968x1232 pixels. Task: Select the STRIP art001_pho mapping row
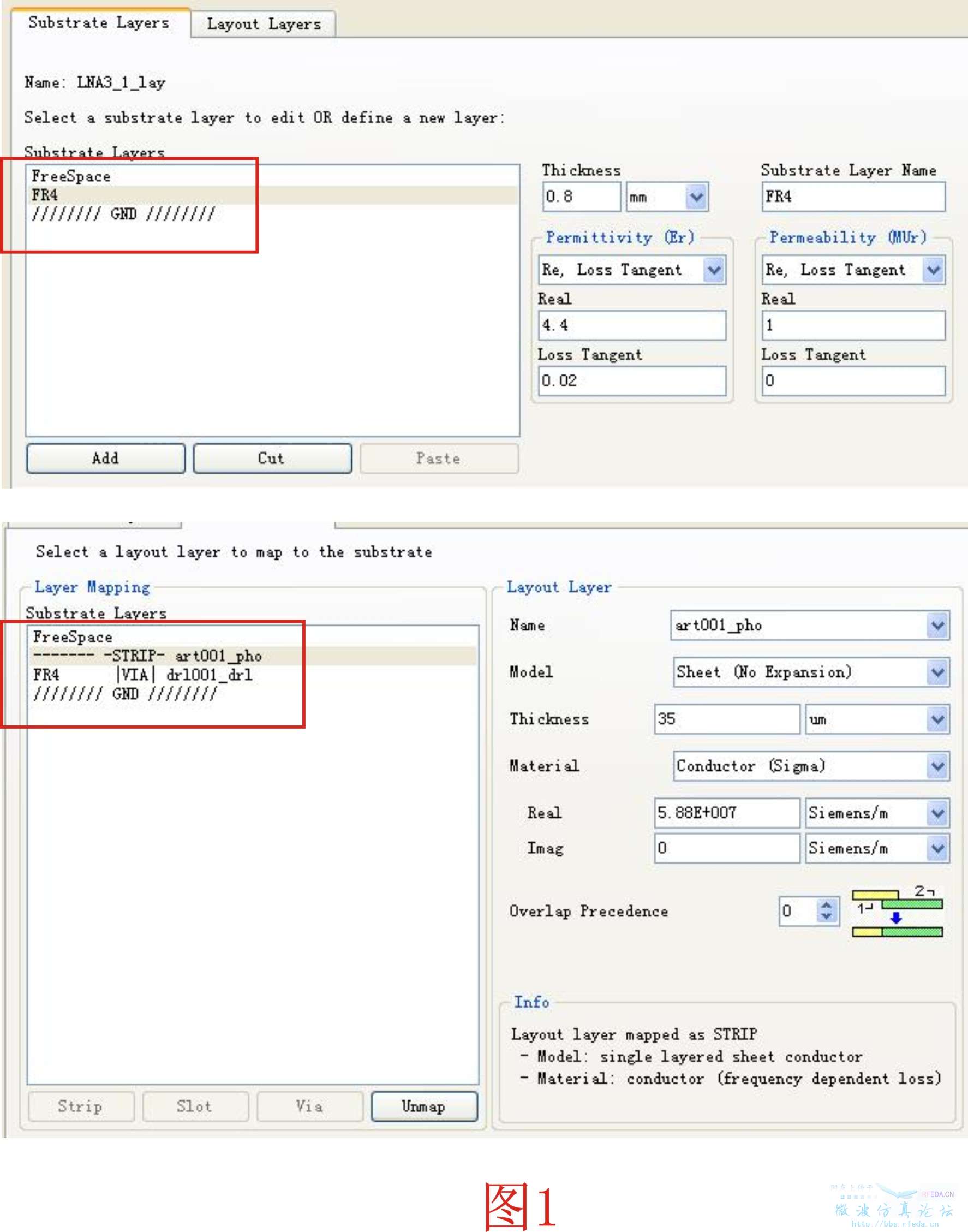point(253,656)
